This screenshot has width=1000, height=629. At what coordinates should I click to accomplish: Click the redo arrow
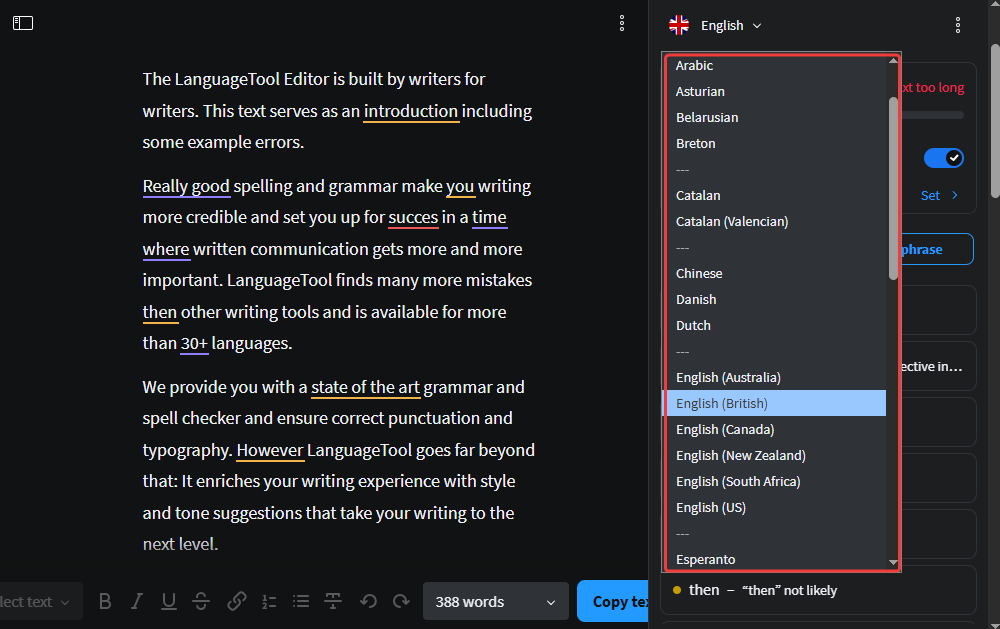click(x=401, y=601)
